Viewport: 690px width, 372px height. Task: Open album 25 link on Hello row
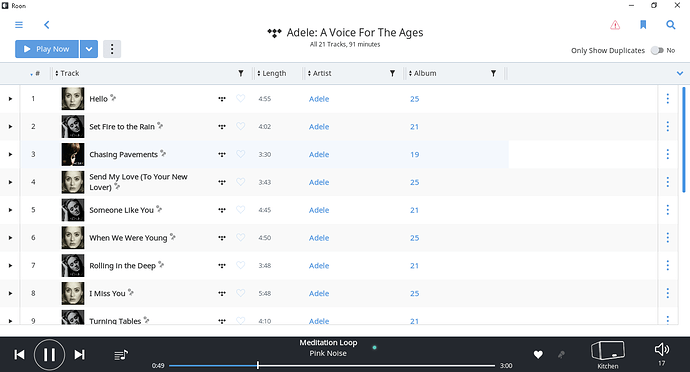(415, 99)
